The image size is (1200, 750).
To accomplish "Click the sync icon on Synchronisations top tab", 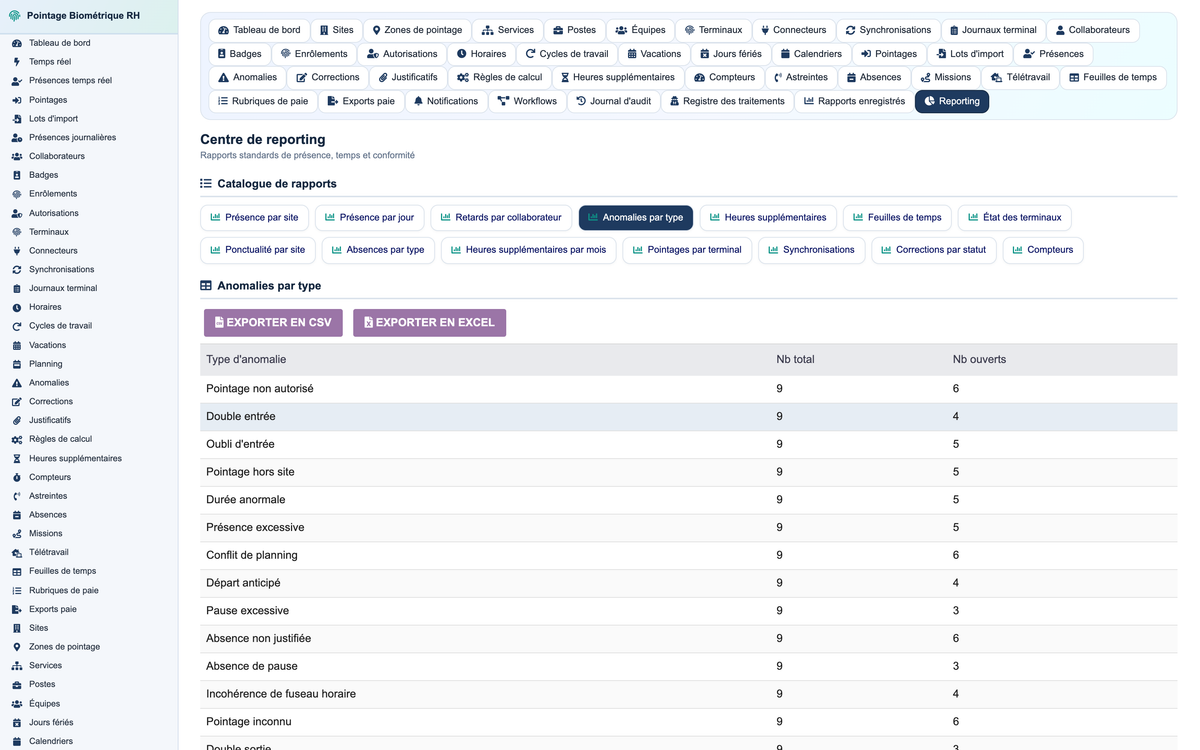I will (850, 30).
